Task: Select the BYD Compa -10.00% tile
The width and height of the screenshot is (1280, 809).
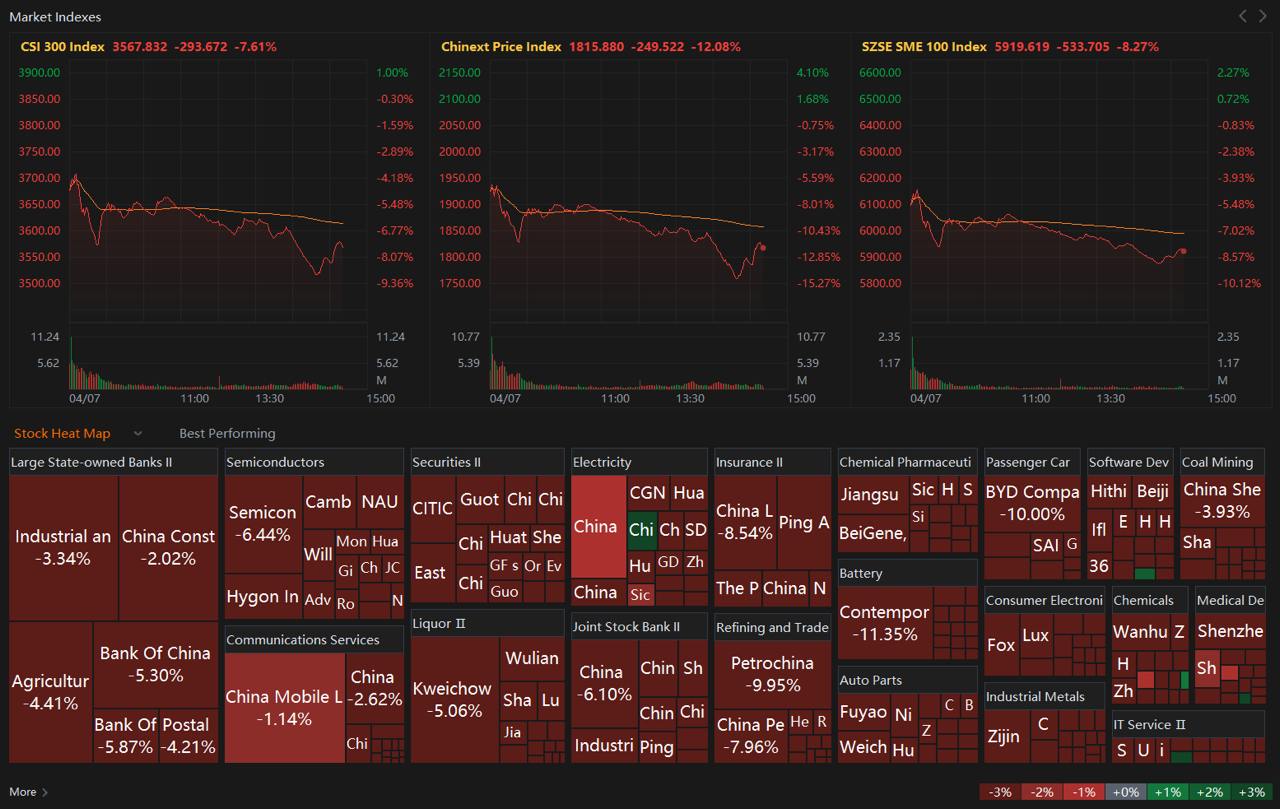Action: click(x=1032, y=503)
